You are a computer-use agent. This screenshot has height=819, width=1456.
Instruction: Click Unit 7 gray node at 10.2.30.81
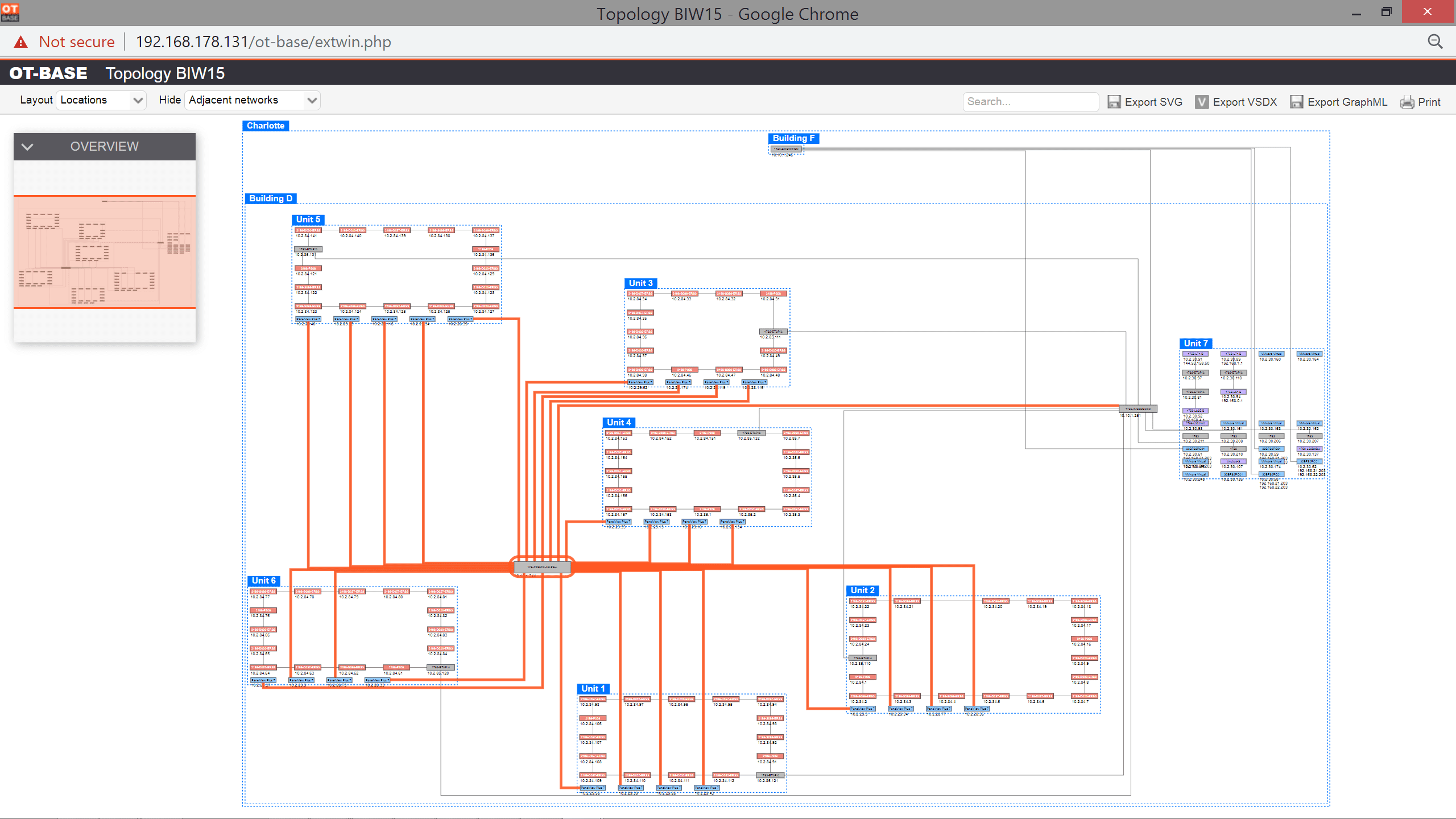(1196, 392)
